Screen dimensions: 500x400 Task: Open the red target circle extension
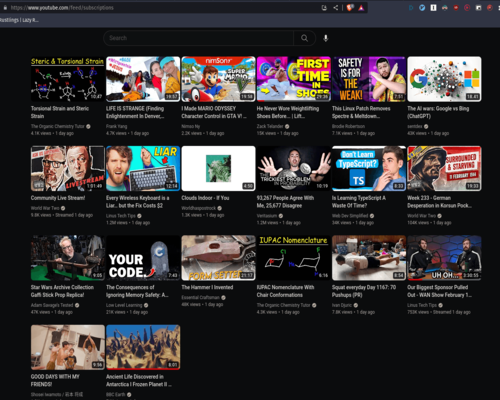point(467,8)
